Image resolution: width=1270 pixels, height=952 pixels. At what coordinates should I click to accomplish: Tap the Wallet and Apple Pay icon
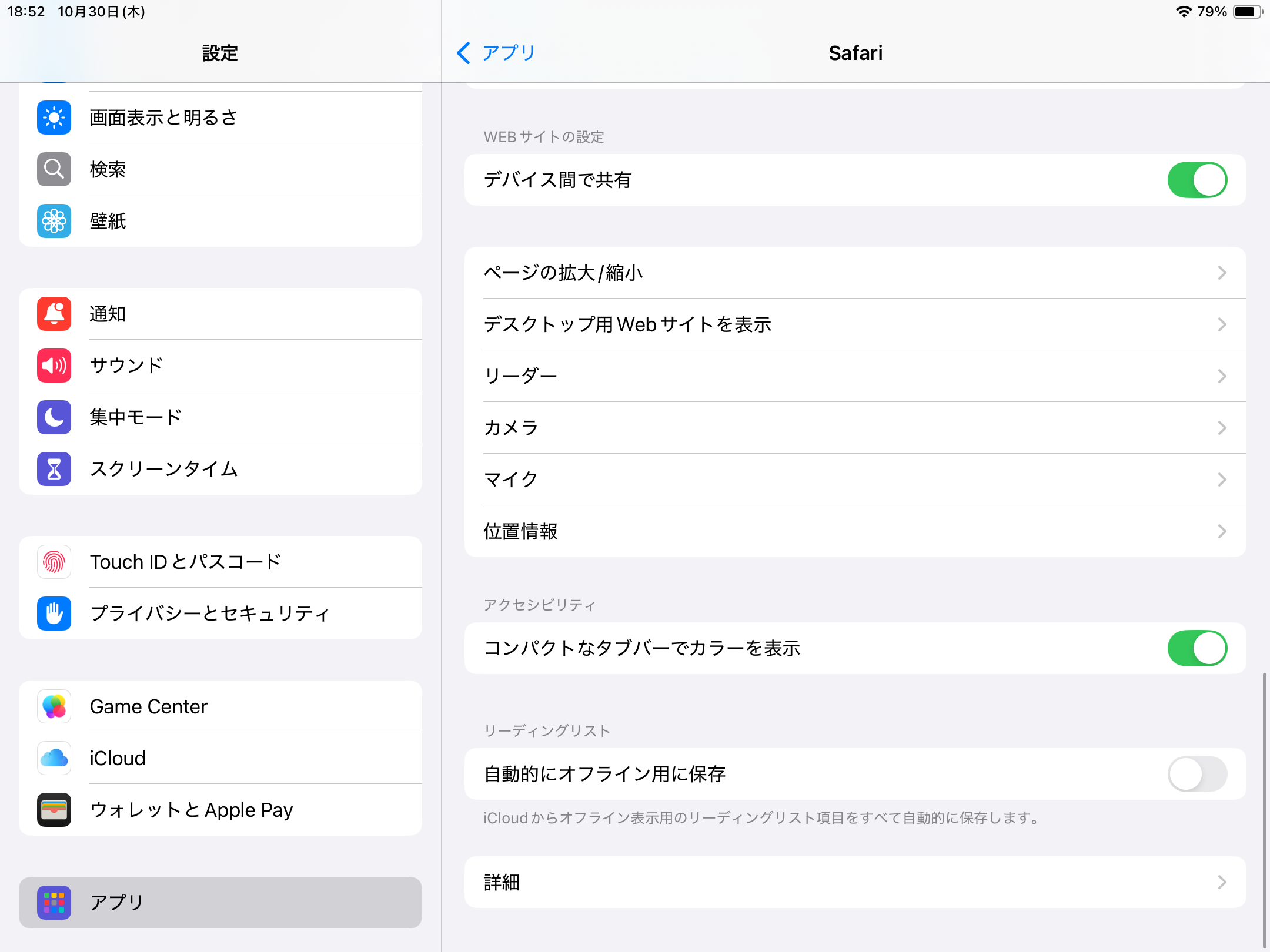[x=54, y=810]
